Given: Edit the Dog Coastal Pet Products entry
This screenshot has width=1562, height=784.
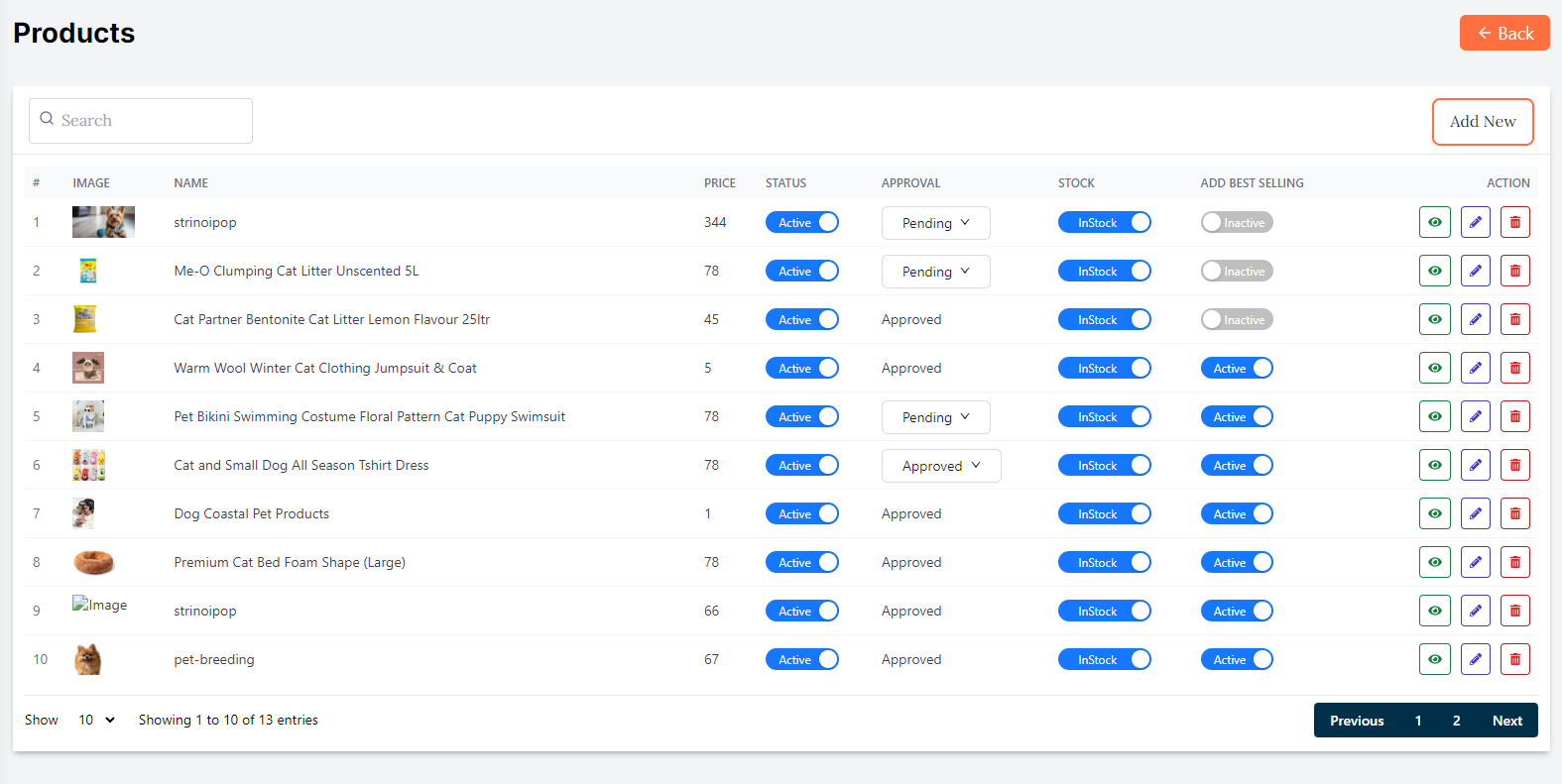Looking at the screenshot, I should pyautogui.click(x=1475, y=513).
